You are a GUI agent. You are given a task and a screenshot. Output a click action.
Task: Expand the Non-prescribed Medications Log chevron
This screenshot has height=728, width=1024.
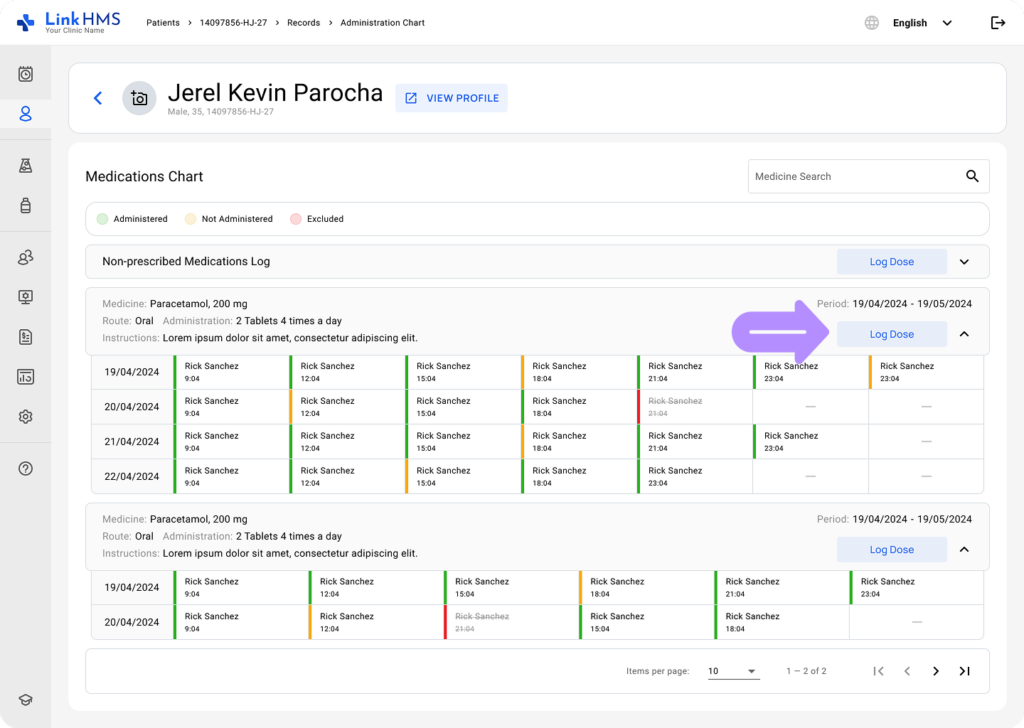tap(964, 262)
